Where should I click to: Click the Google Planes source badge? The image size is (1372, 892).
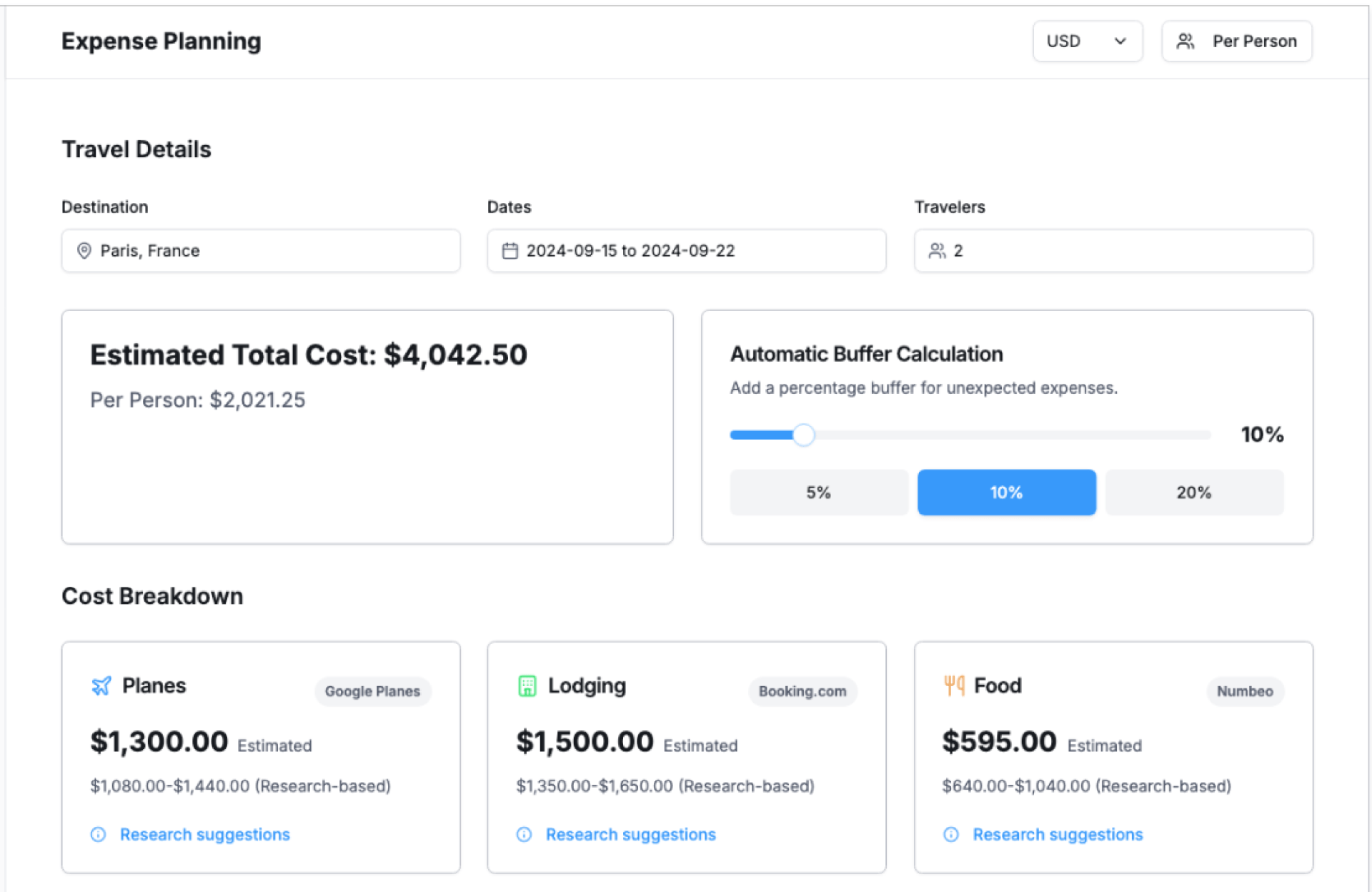click(x=372, y=691)
